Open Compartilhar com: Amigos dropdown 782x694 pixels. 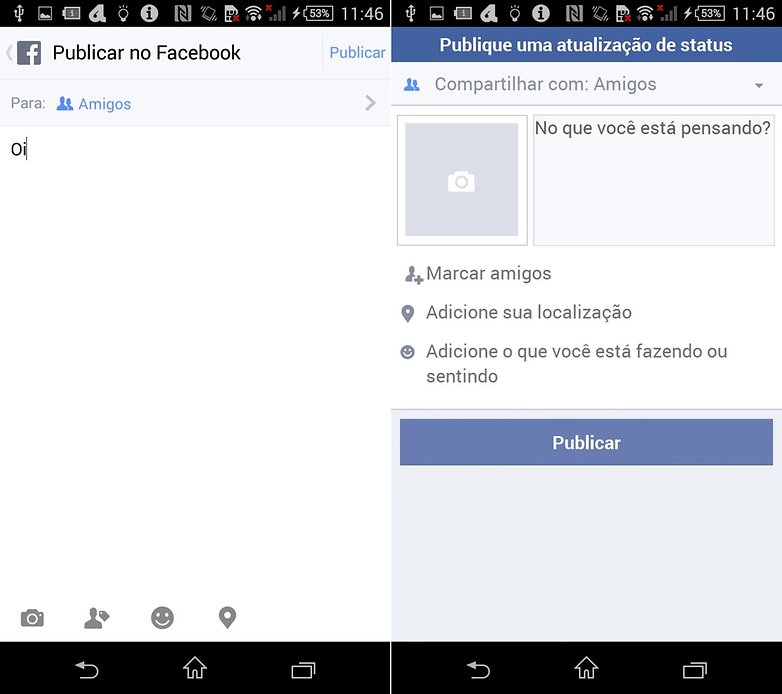click(x=586, y=84)
